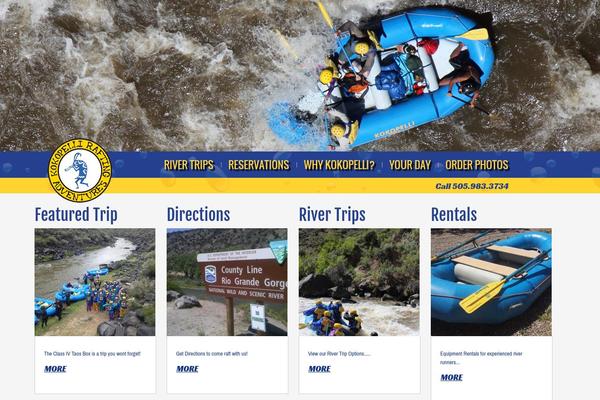Click MORE under Get Directions text
This screenshot has height=400, width=600.
(188, 369)
